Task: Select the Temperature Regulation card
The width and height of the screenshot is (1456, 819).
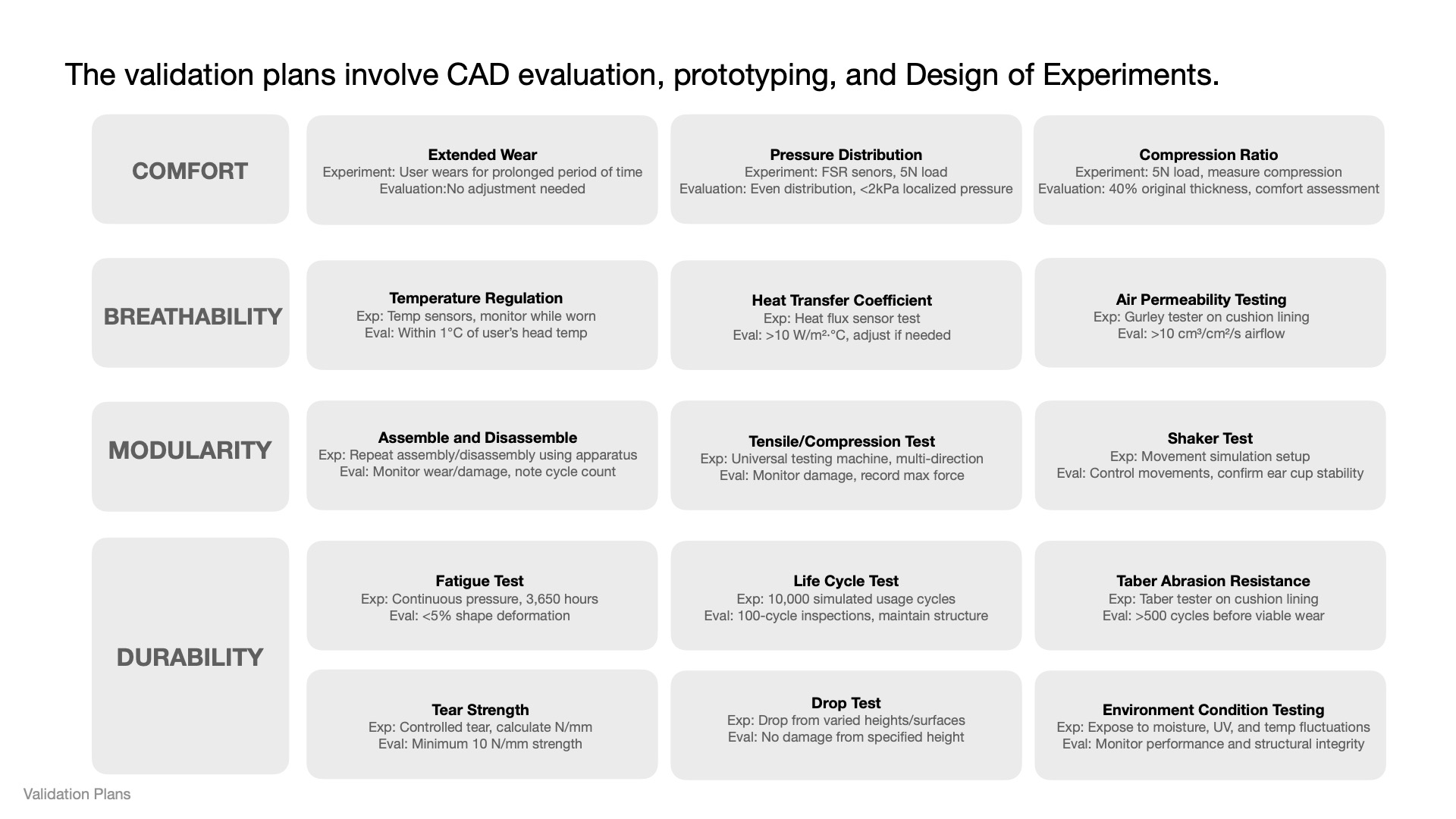Action: [482, 315]
